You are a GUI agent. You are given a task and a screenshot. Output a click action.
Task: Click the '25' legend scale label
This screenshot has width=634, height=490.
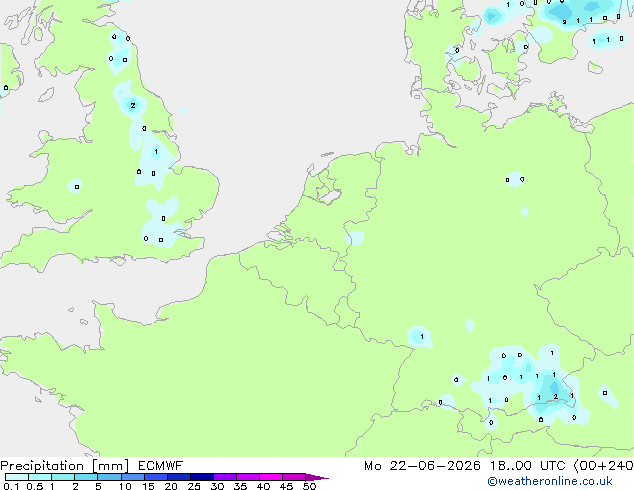(194, 486)
